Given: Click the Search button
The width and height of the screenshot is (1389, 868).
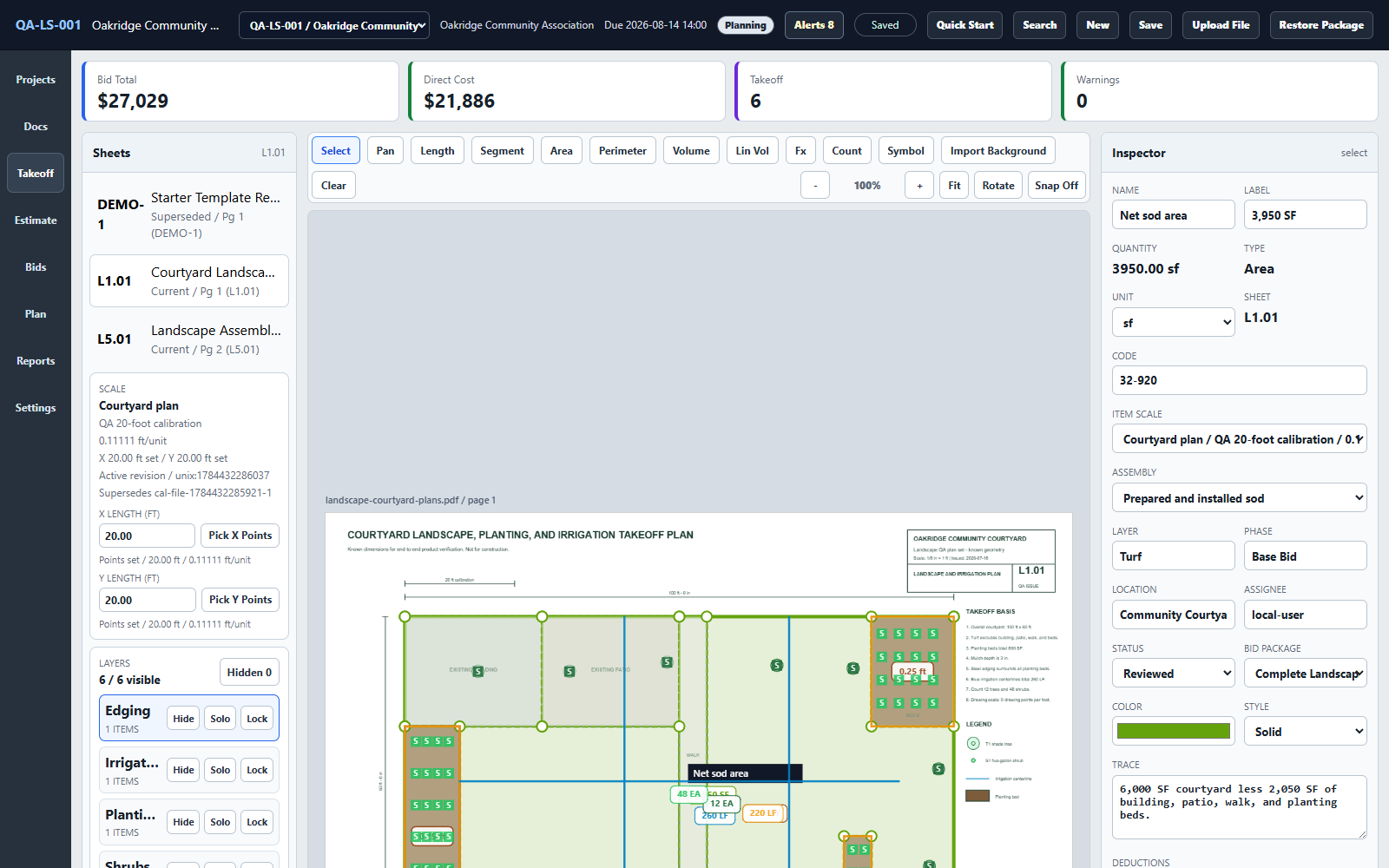Looking at the screenshot, I should click(x=1040, y=25).
